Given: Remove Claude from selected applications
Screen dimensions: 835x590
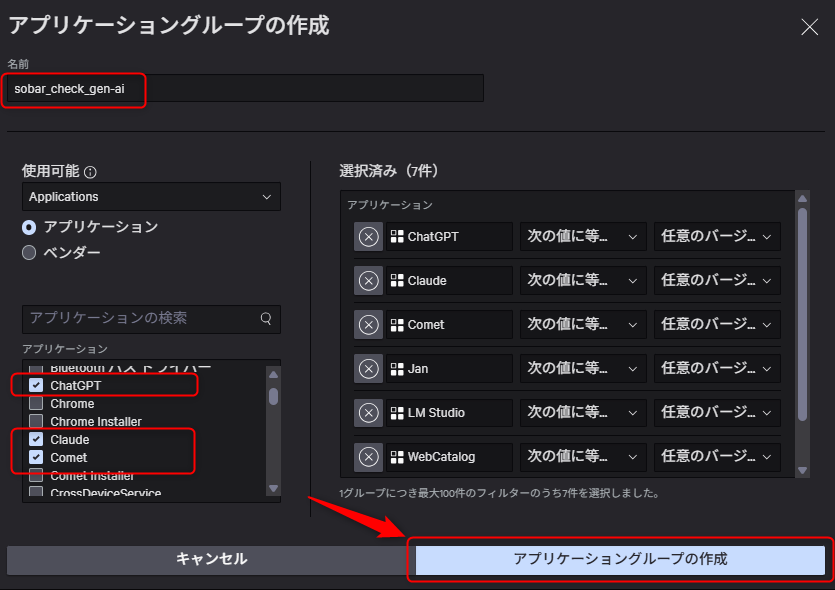Looking at the screenshot, I should (368, 281).
